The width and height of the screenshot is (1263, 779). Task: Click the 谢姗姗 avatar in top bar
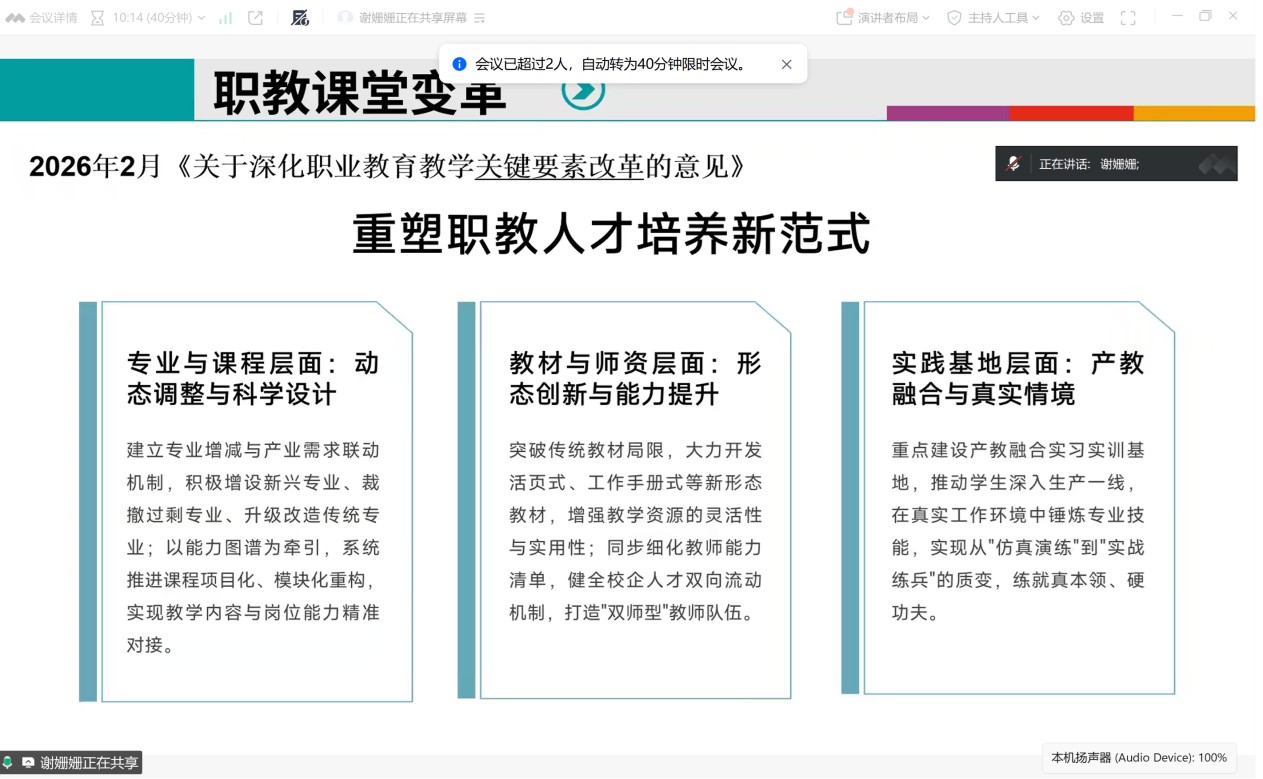tap(345, 18)
